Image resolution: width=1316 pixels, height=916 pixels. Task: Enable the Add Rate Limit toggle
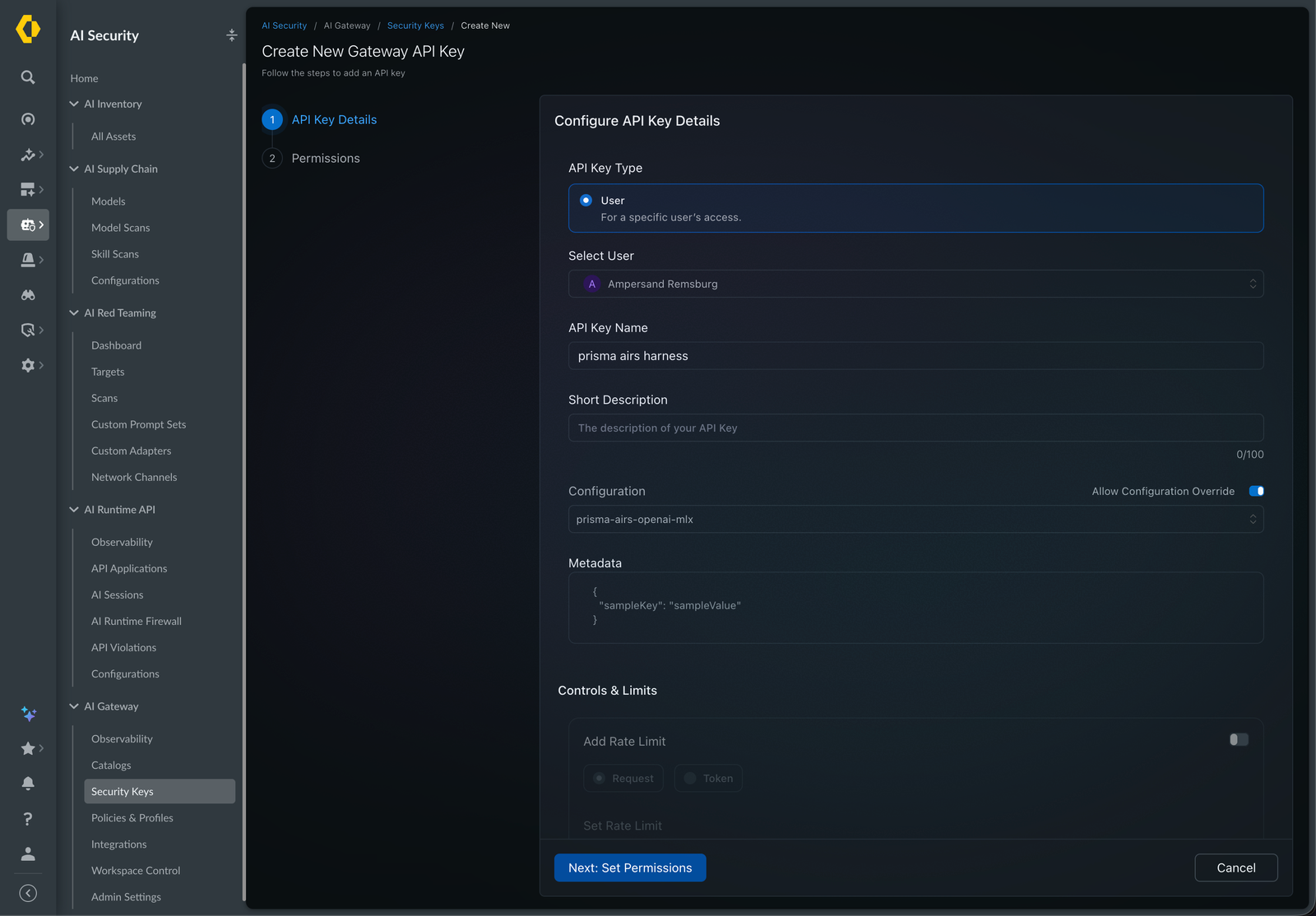1239,740
